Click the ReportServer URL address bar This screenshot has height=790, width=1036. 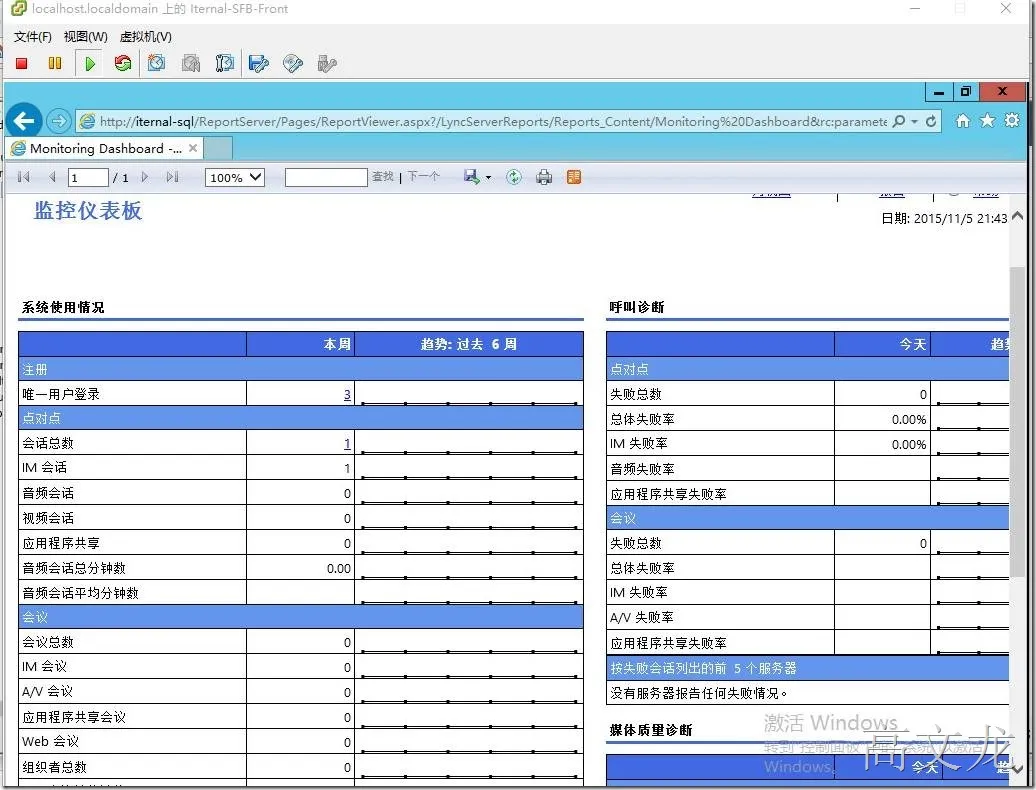(492, 122)
